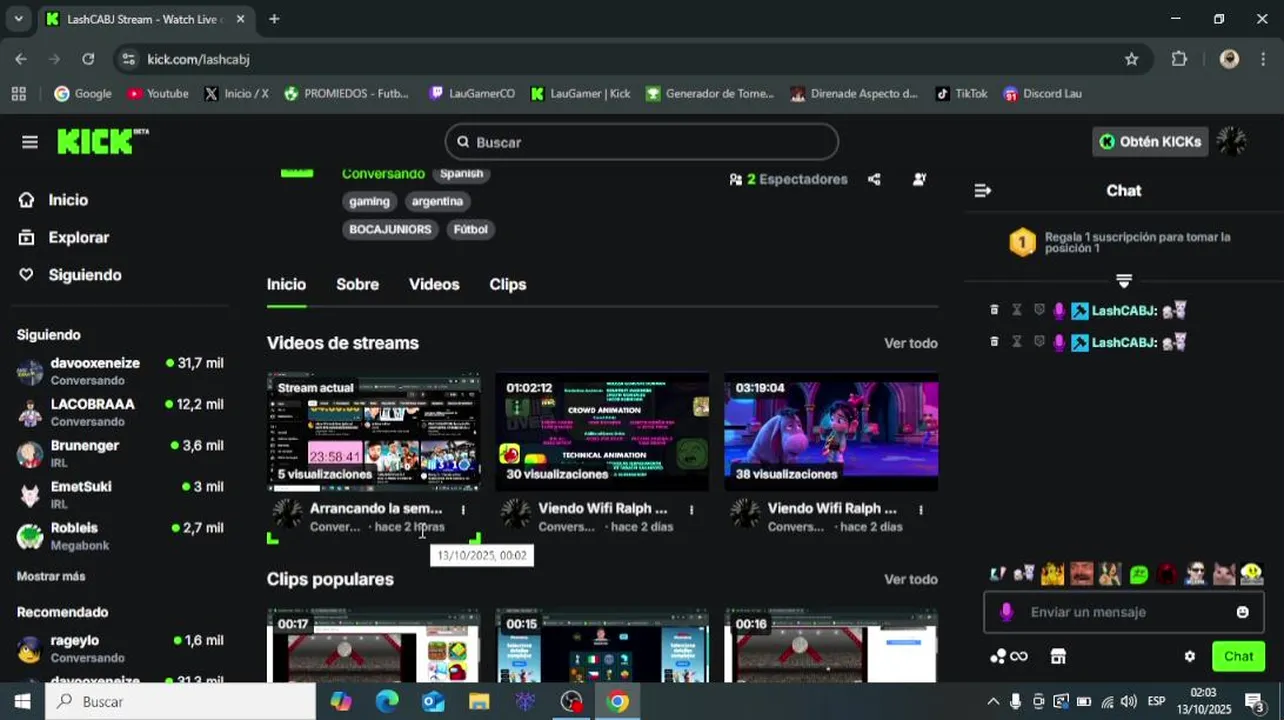This screenshot has width=1284, height=720.
Task: Click the person icon beside share
Action: tap(919, 179)
